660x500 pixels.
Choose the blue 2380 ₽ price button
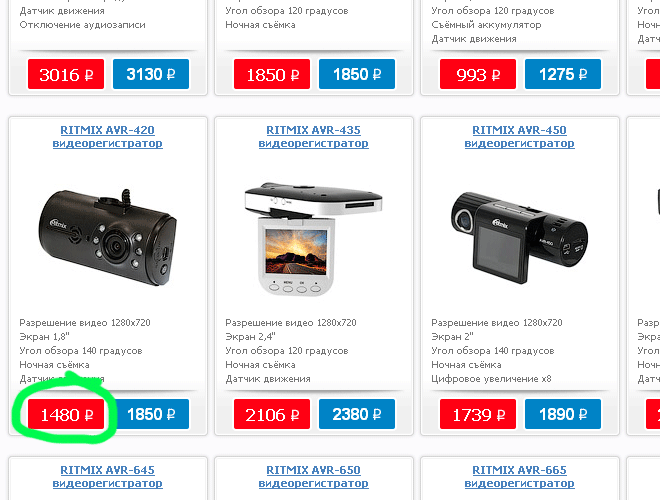tap(357, 414)
